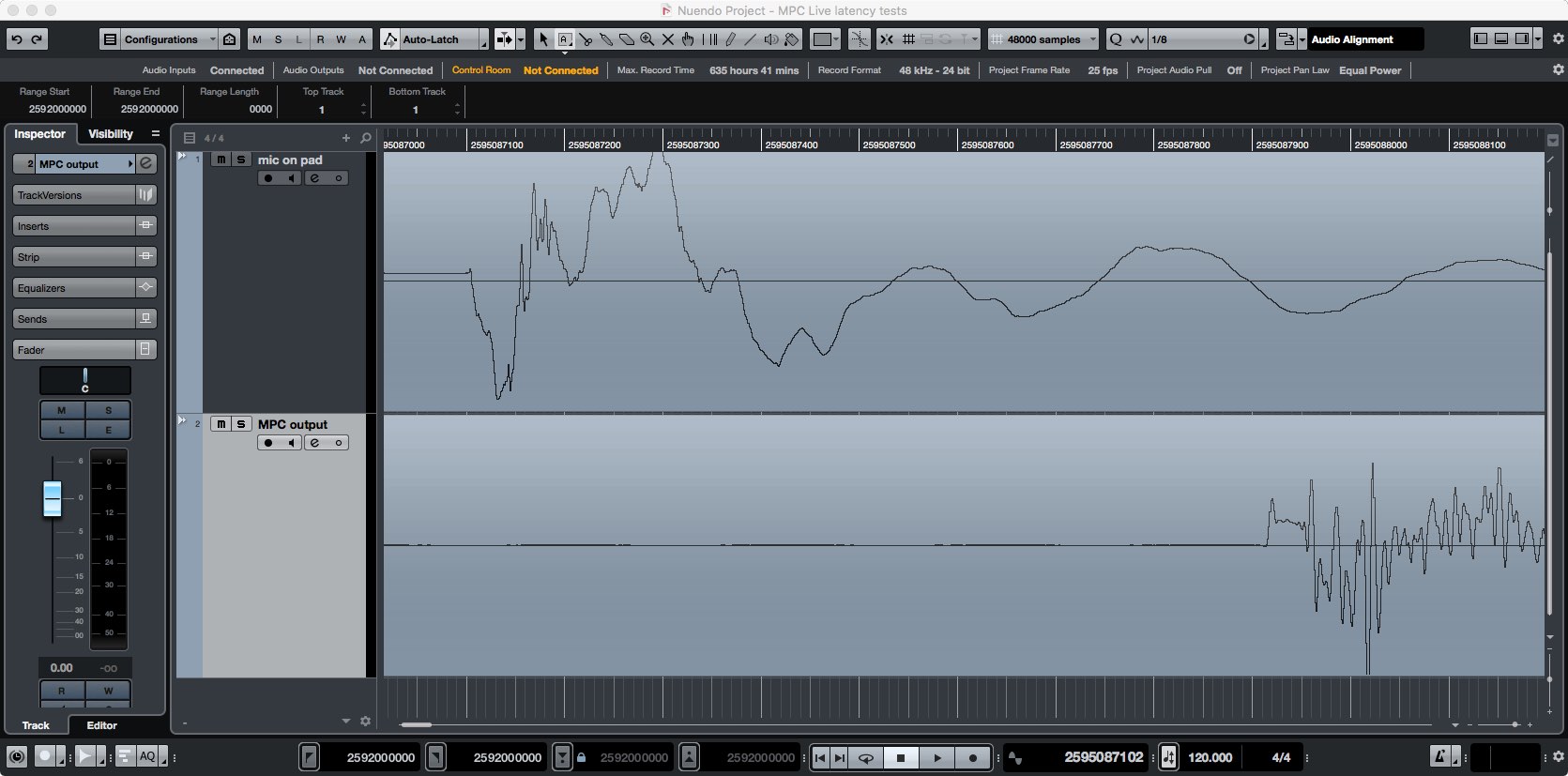This screenshot has width=1568, height=776.
Task: Click the Range Start value field
Action: click(57, 109)
